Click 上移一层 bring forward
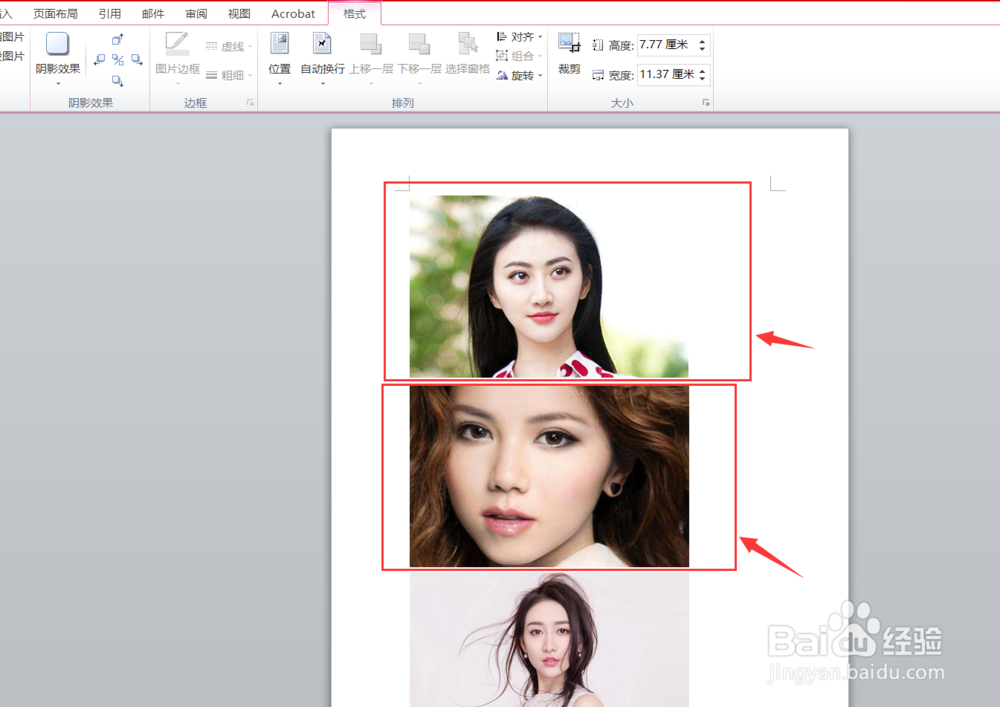This screenshot has width=1000, height=707. [x=371, y=57]
